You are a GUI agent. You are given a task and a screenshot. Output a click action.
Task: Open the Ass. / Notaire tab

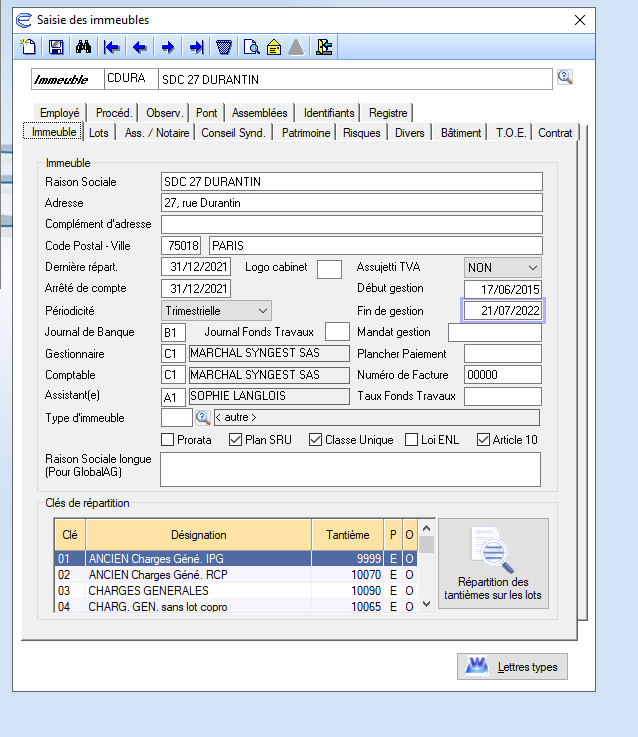[x=157, y=133]
